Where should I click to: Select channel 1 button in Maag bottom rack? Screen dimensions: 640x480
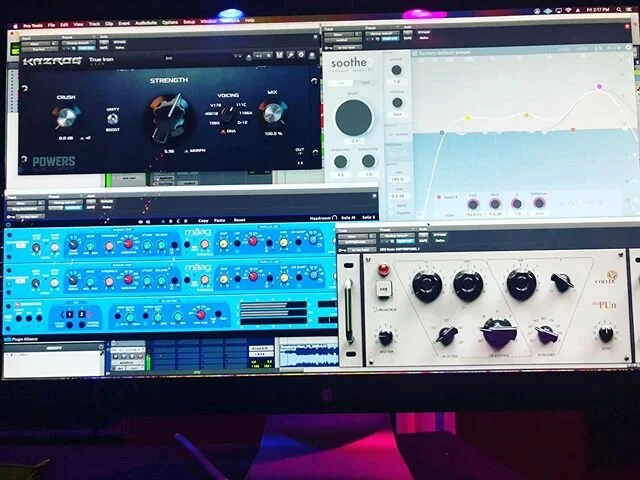70,314
